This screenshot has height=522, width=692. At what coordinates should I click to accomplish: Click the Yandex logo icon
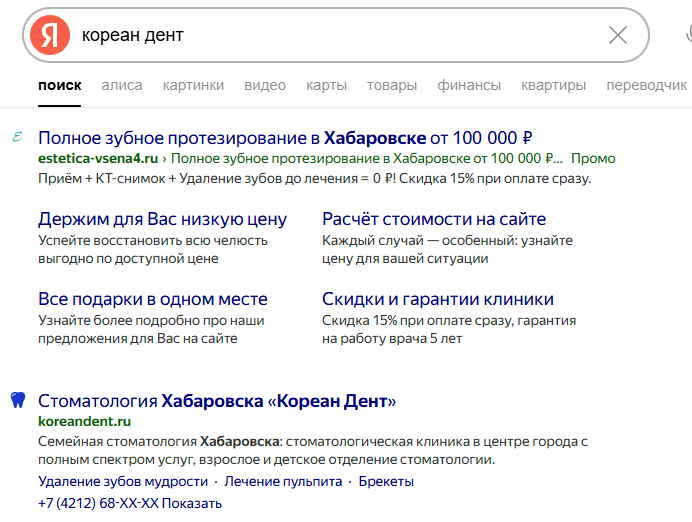click(49, 36)
